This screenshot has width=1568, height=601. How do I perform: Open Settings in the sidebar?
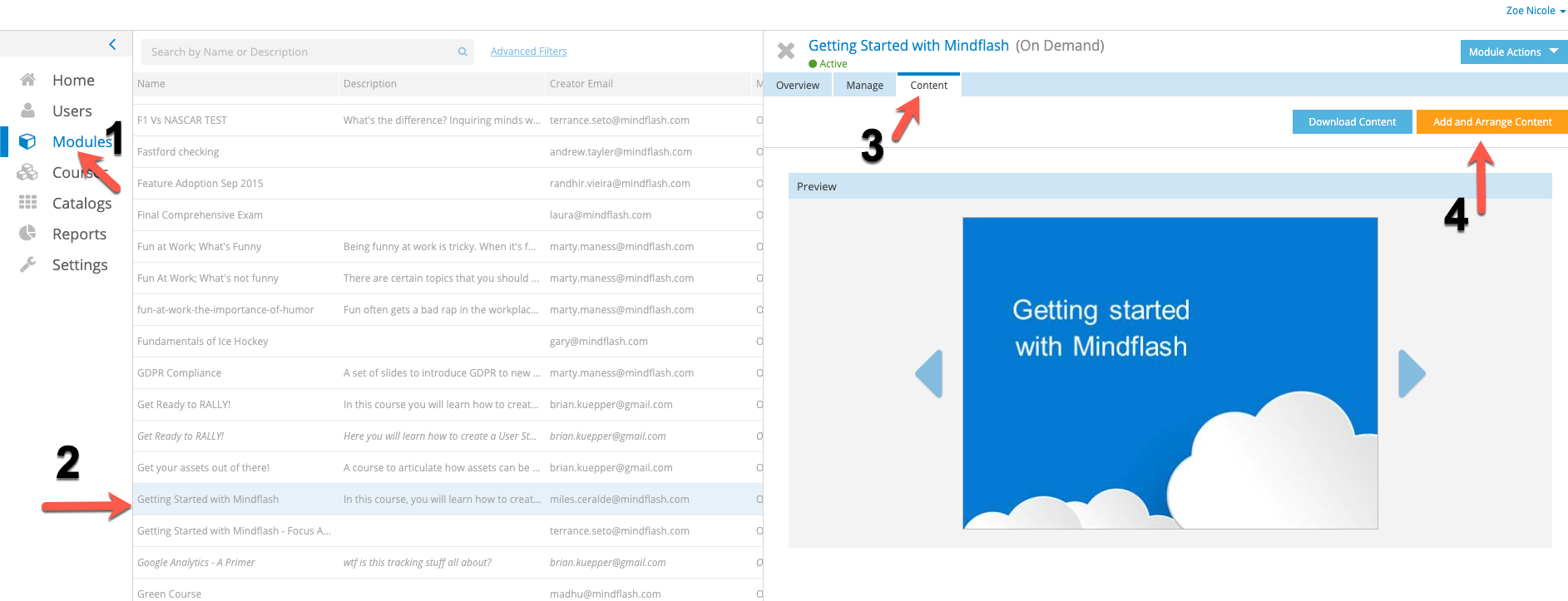[80, 264]
